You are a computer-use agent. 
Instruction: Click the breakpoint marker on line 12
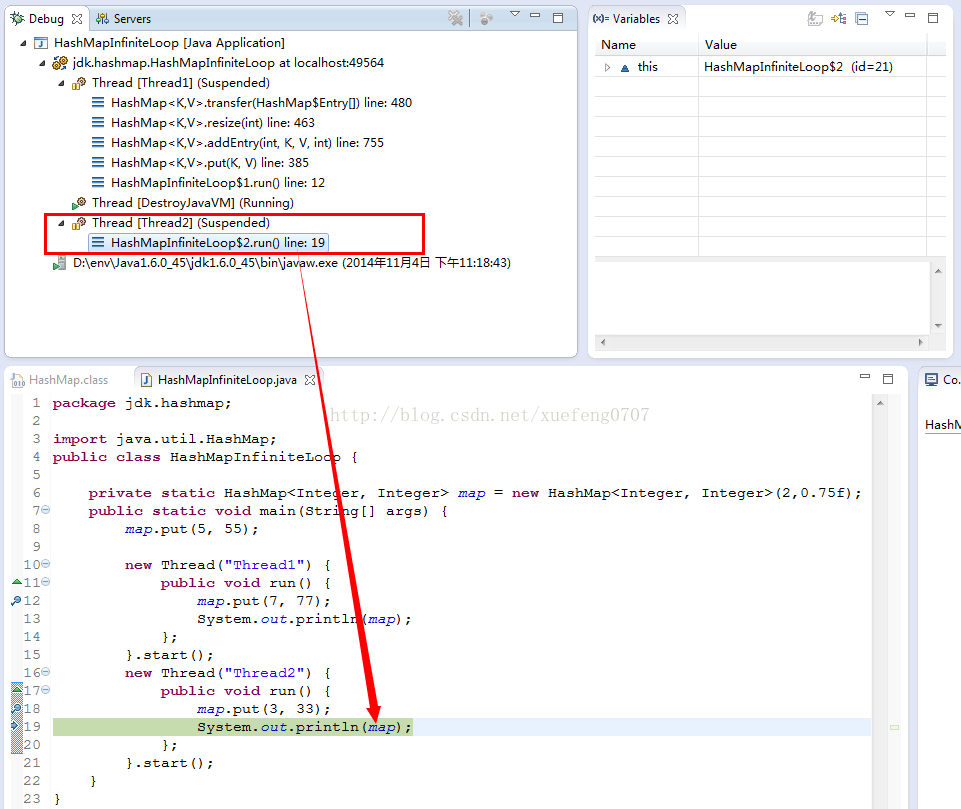pos(17,601)
